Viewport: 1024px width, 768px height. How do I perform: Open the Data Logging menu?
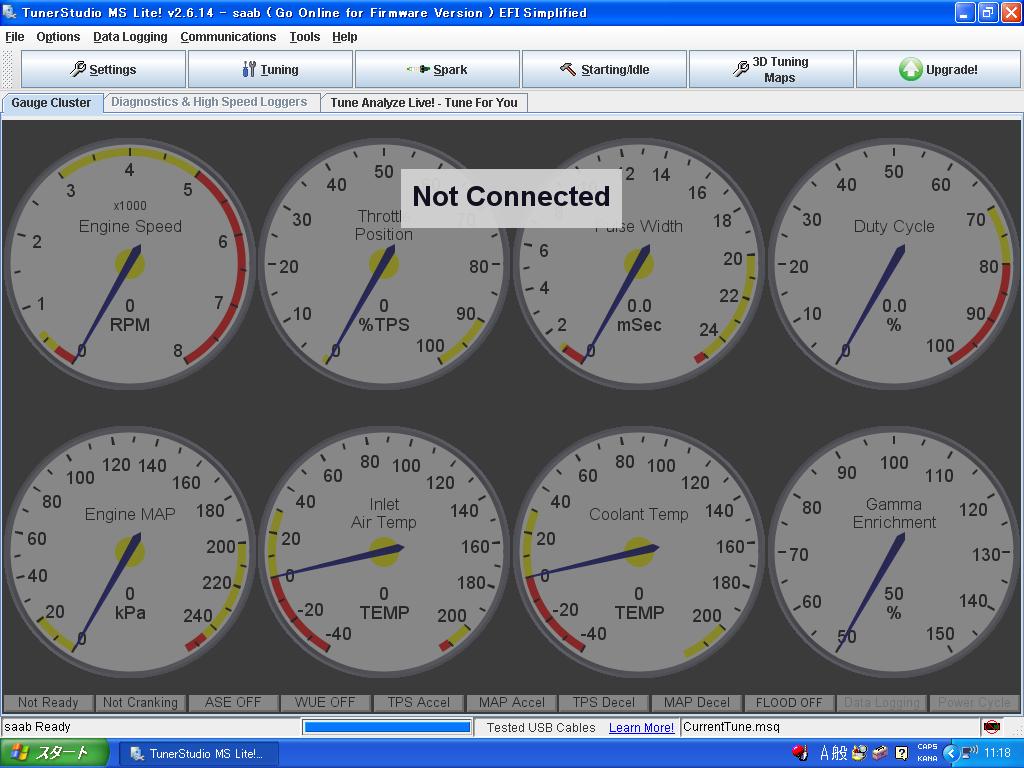click(130, 37)
